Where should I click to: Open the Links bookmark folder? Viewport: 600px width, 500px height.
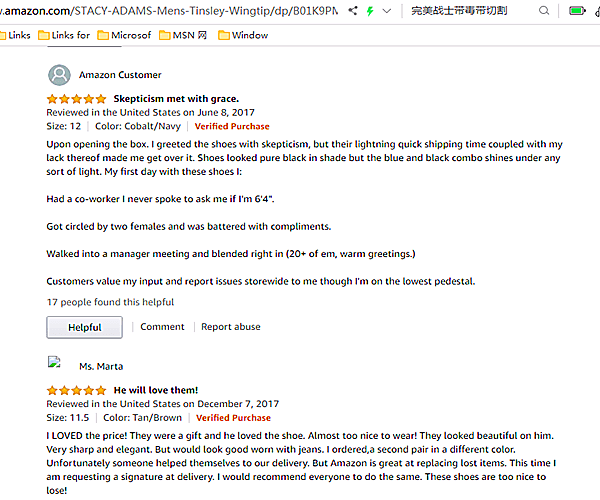click(16, 35)
